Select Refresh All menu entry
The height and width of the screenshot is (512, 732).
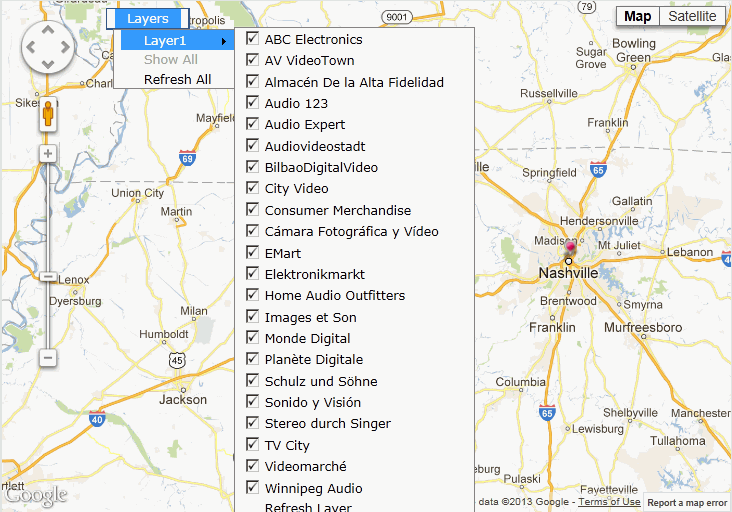click(177, 79)
